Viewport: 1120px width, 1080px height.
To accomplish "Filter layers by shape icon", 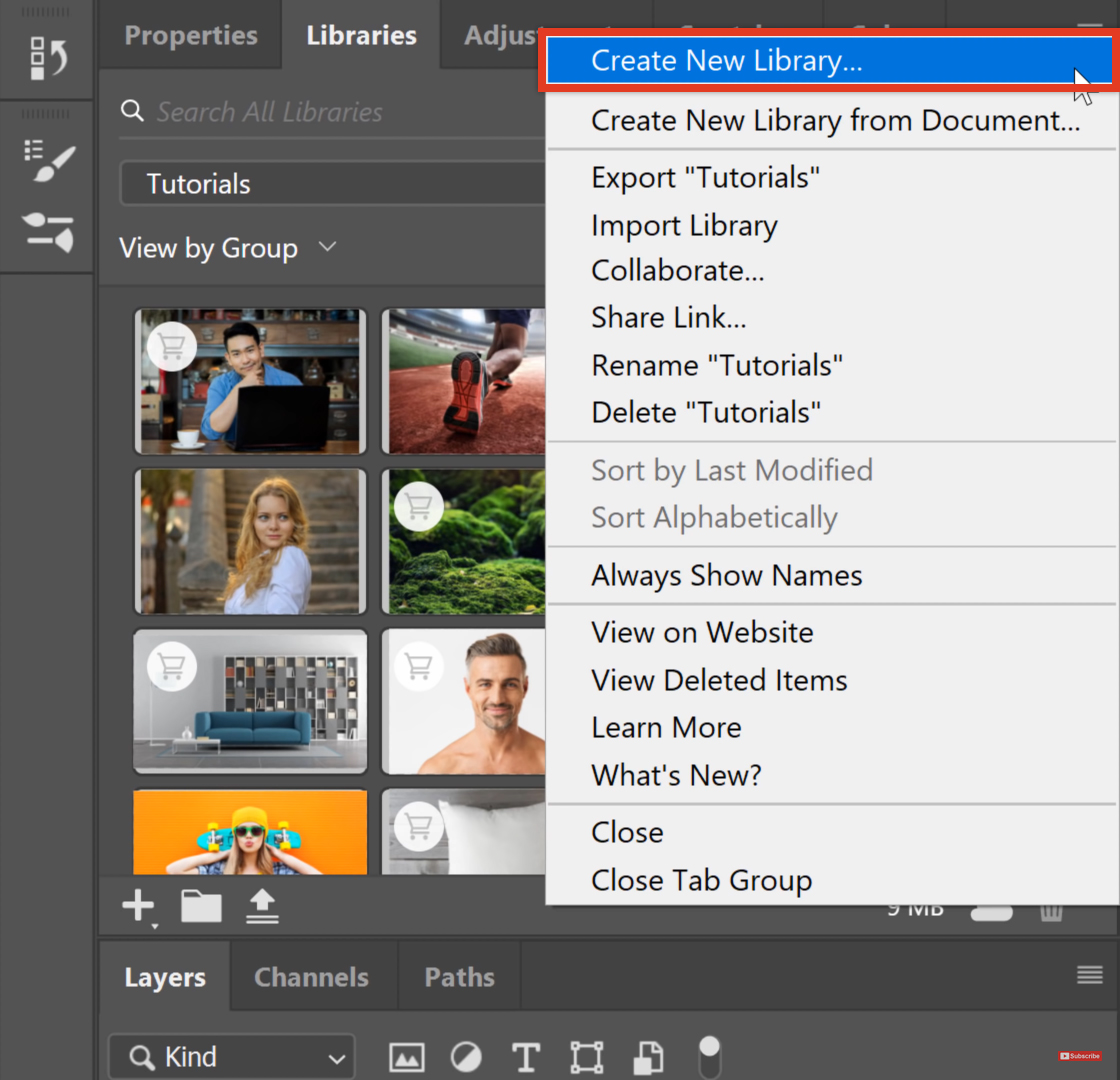I will [x=586, y=1057].
